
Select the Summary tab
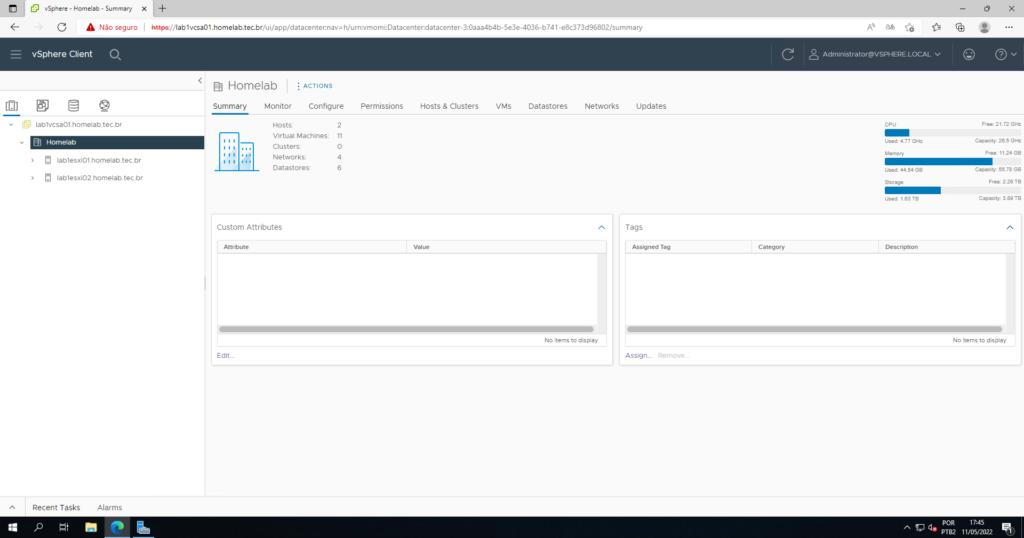coord(230,106)
